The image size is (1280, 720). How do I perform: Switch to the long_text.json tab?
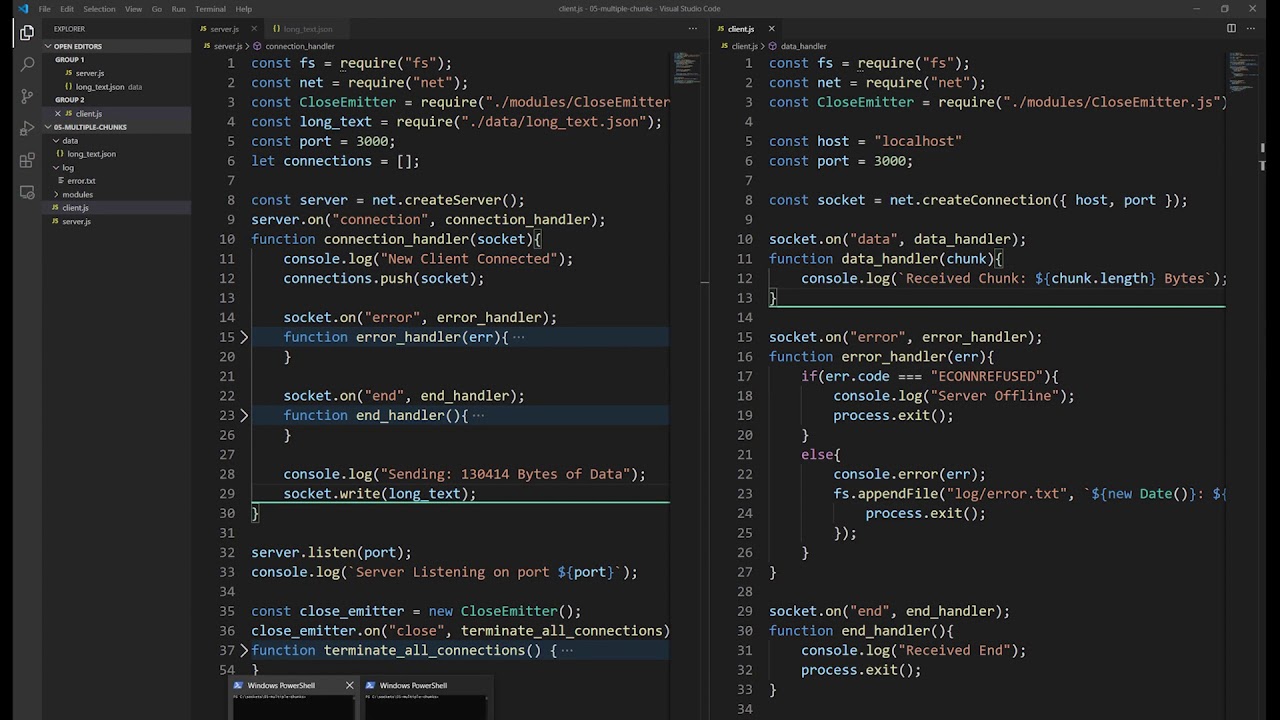(307, 29)
